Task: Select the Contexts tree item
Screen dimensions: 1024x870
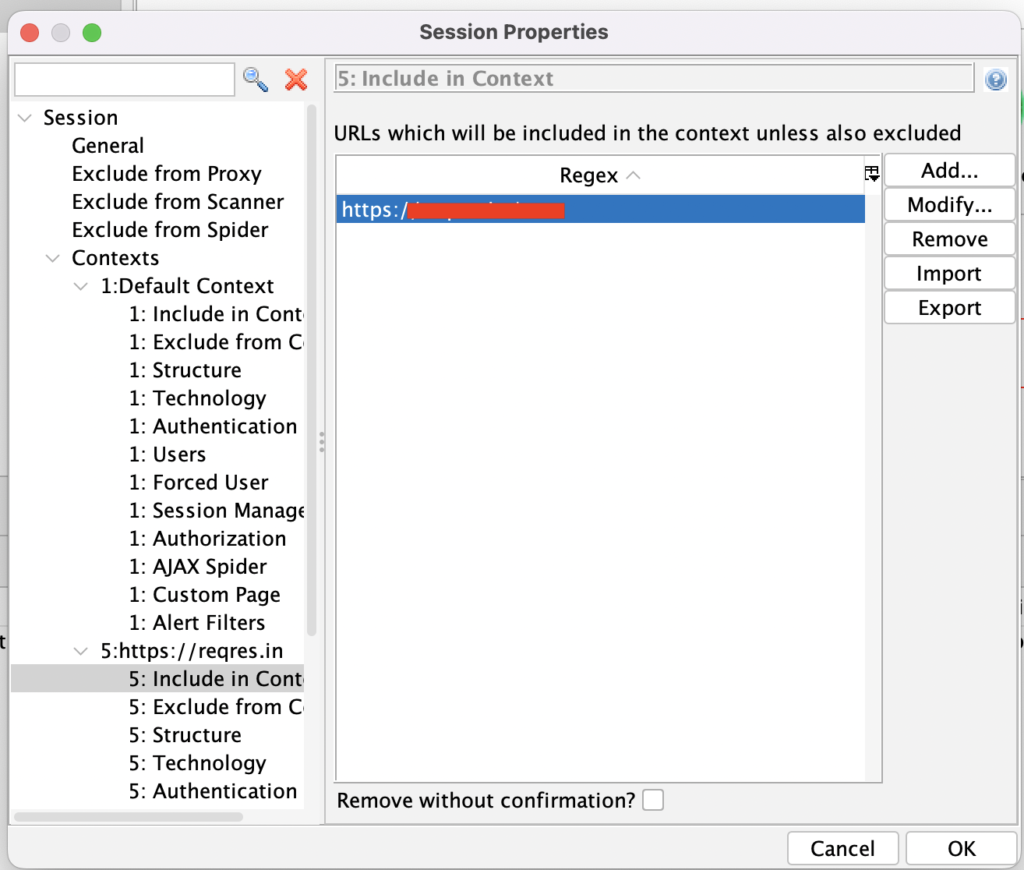Action: pyautogui.click(x=115, y=258)
